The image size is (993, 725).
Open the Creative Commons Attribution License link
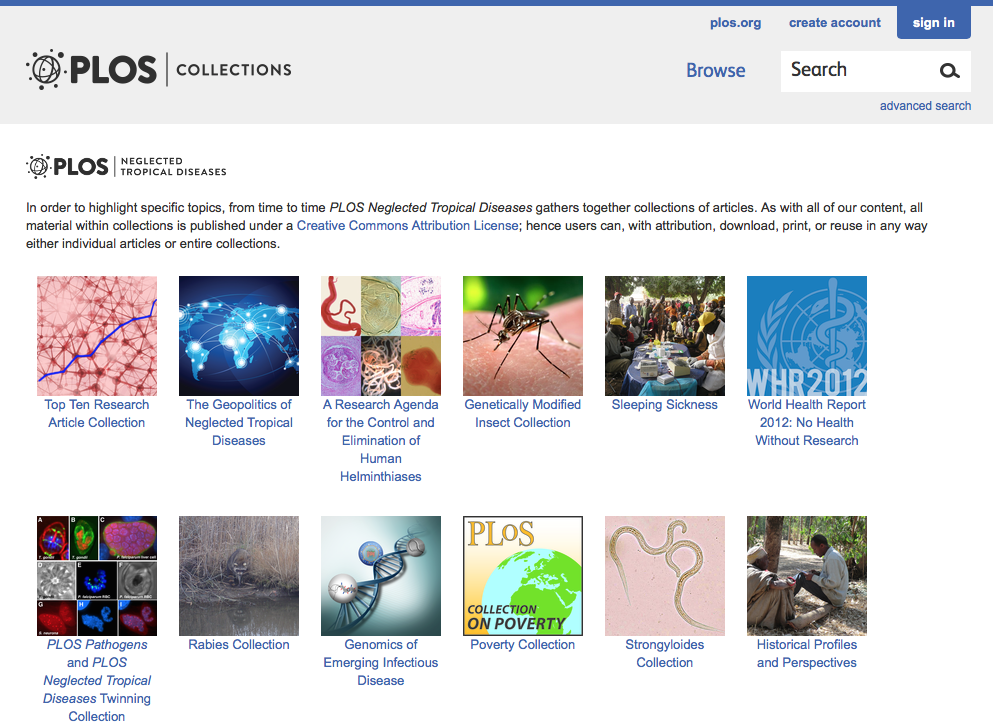point(407,225)
